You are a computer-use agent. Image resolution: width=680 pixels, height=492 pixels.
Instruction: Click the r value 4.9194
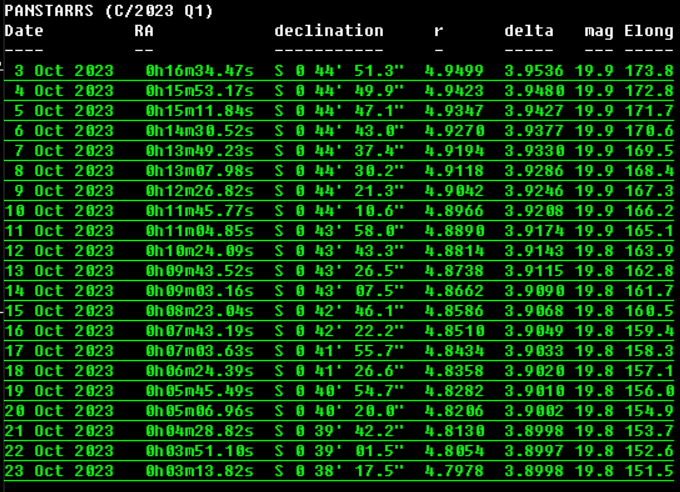point(459,151)
